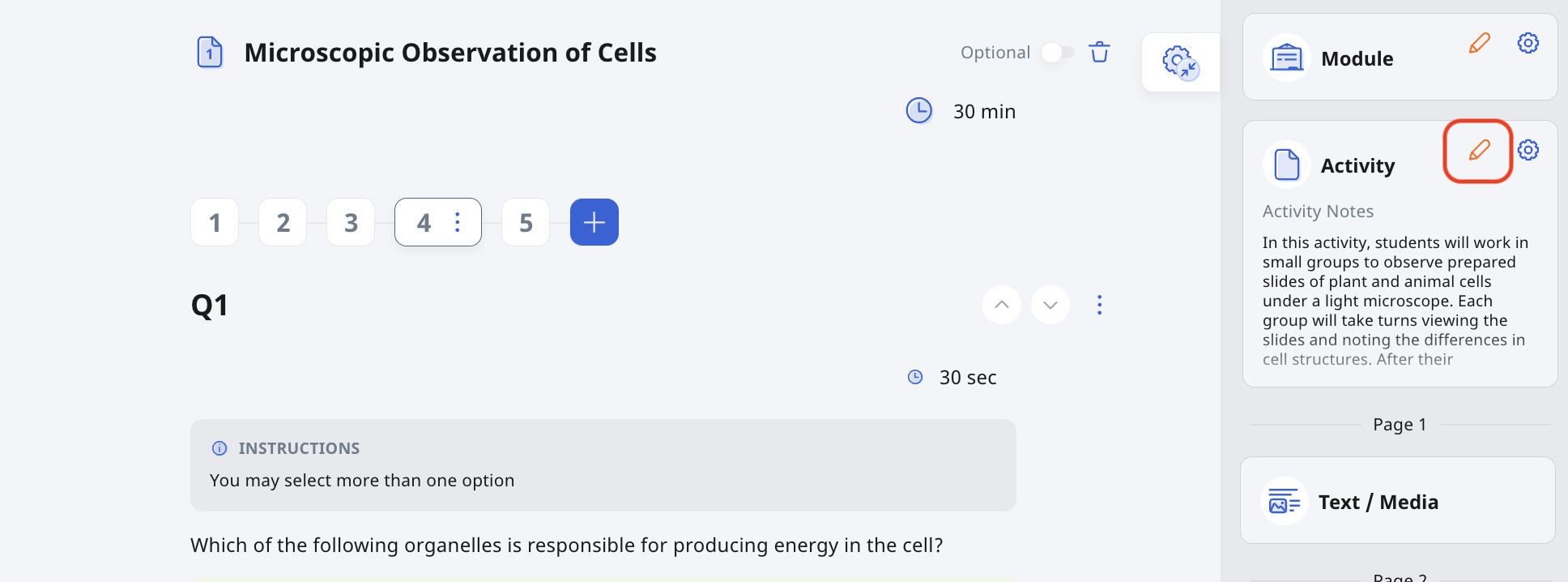Collapse Q1 using the up chevron
Screen dimensions: 1568x582
point(1001,305)
